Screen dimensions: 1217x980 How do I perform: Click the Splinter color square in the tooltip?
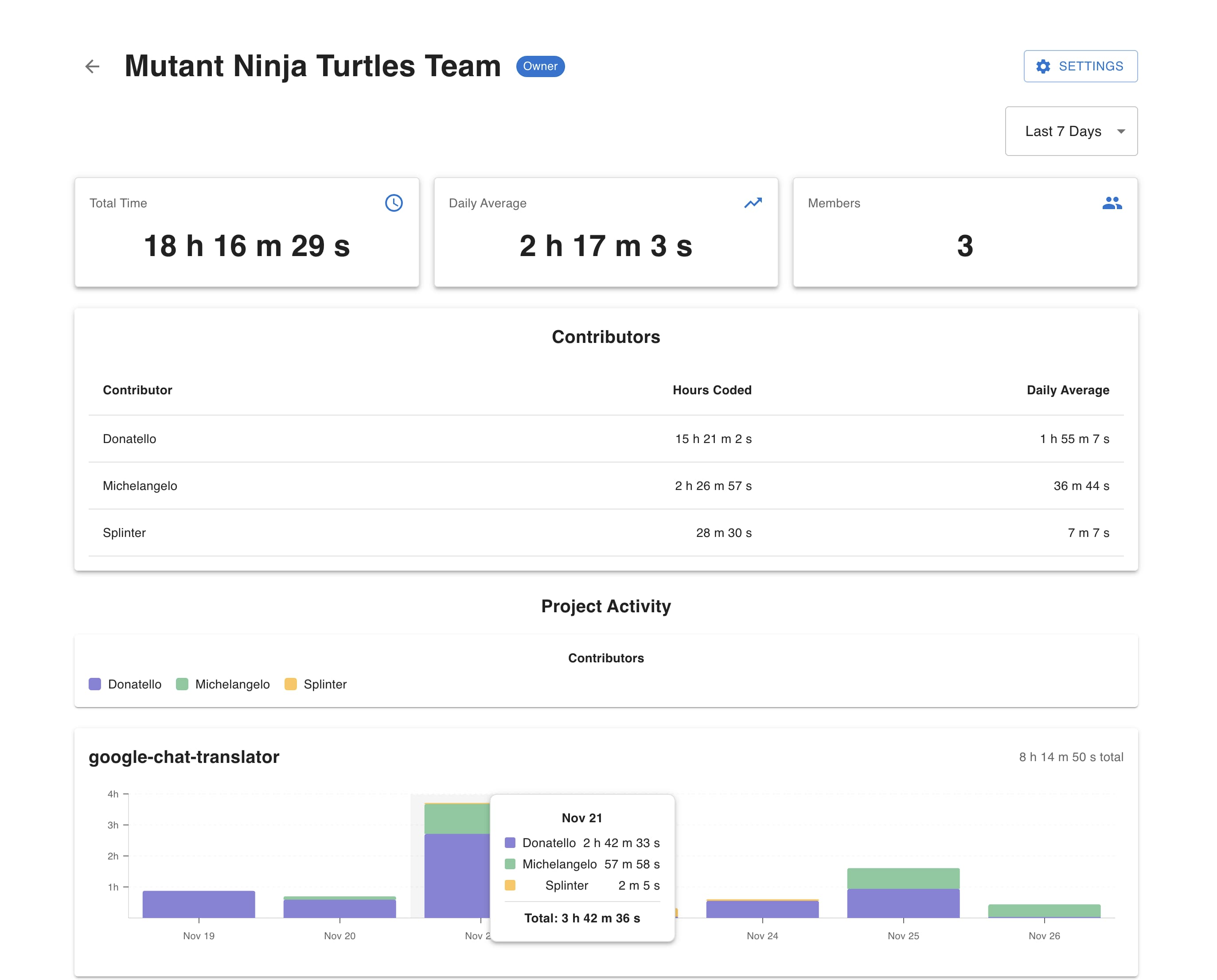pos(511,885)
